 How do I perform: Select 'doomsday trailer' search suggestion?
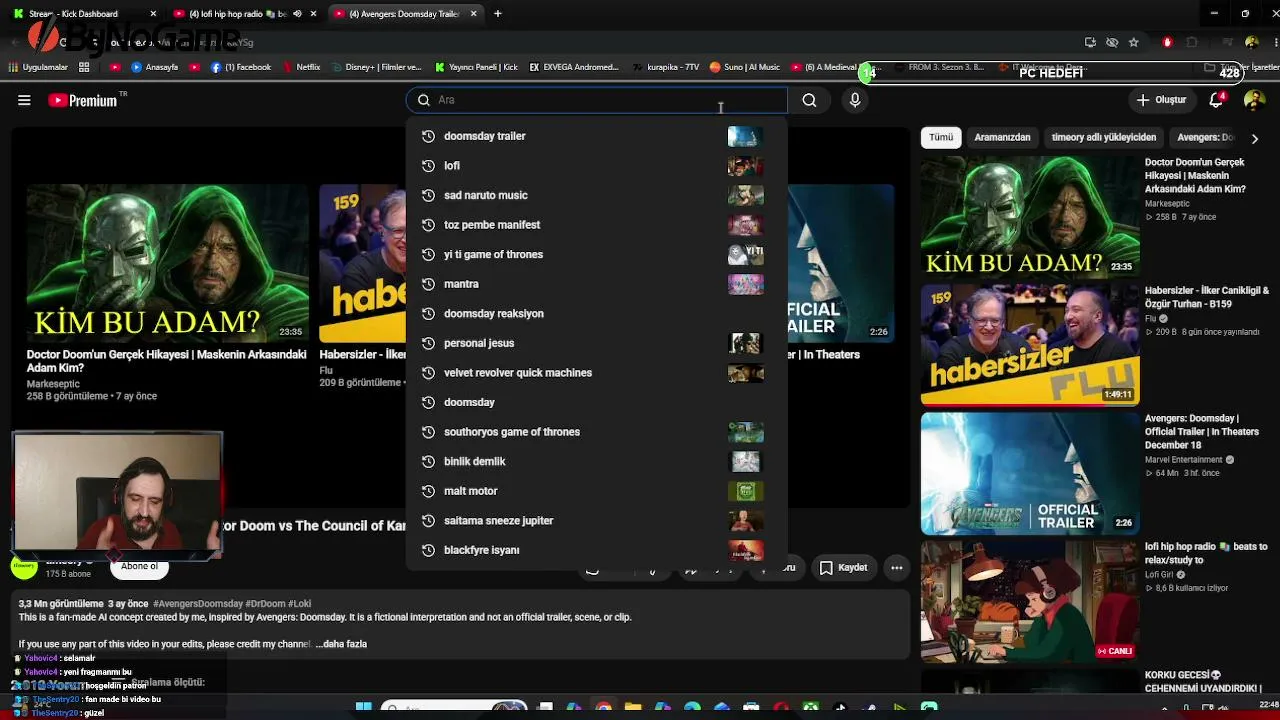[x=596, y=136]
